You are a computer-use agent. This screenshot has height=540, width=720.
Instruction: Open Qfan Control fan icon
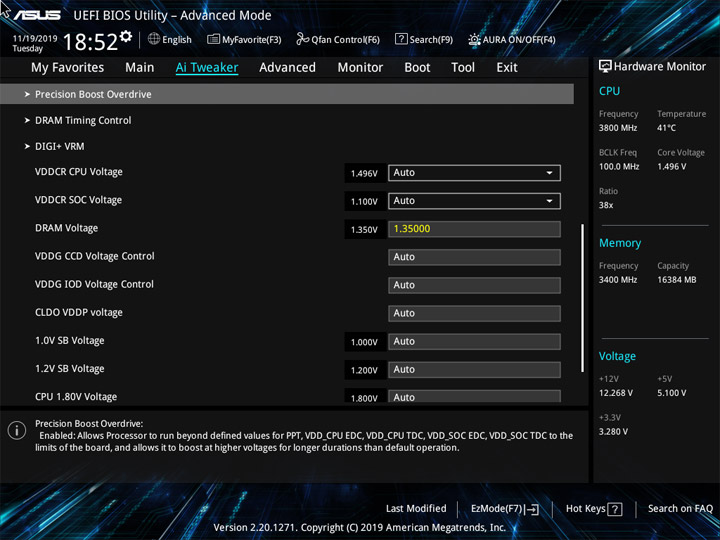point(302,39)
